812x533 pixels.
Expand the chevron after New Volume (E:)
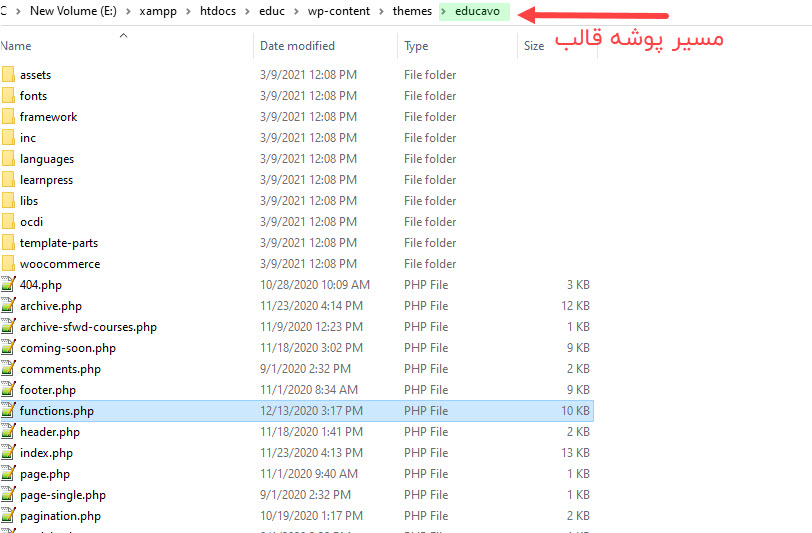(128, 11)
